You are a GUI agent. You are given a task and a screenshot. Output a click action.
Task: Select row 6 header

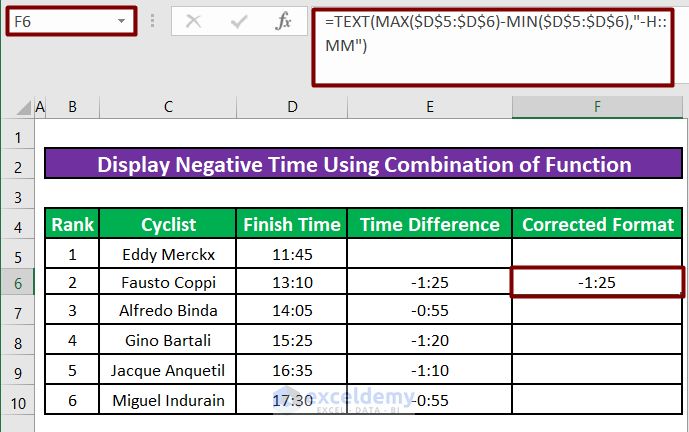pyautogui.click(x=17, y=283)
